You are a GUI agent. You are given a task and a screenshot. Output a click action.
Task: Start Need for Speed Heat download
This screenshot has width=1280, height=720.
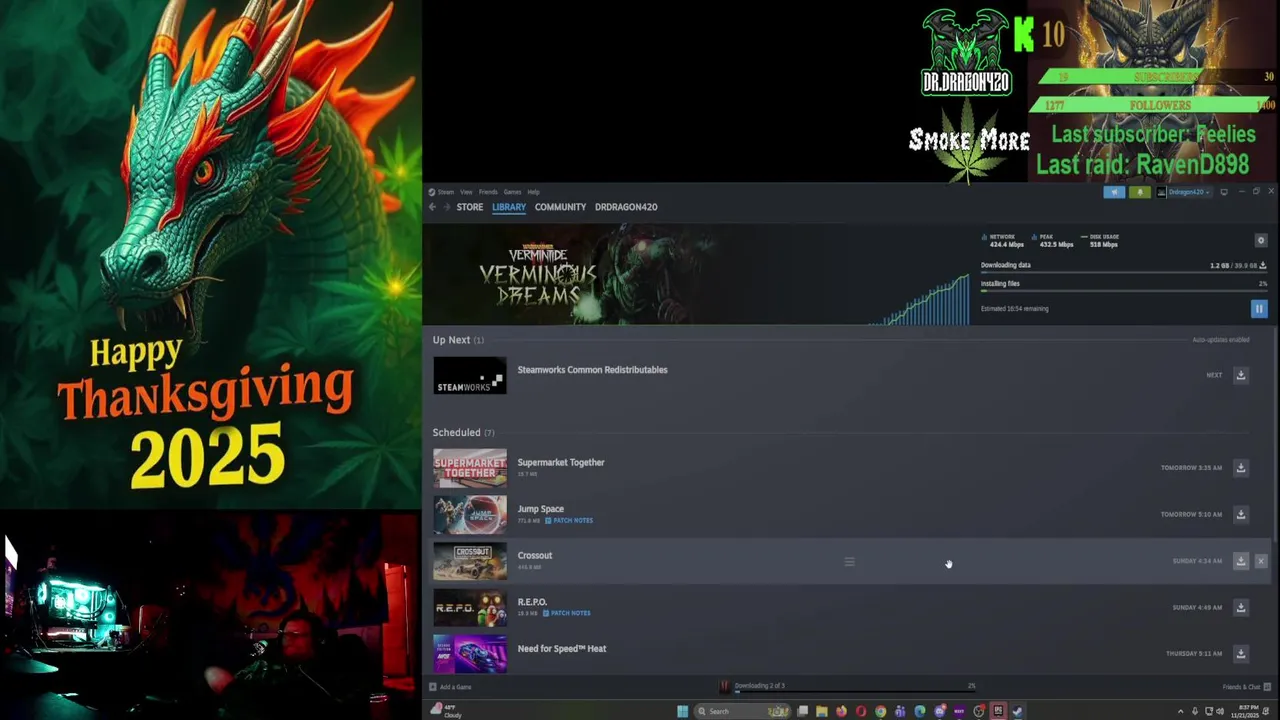pos(1241,654)
